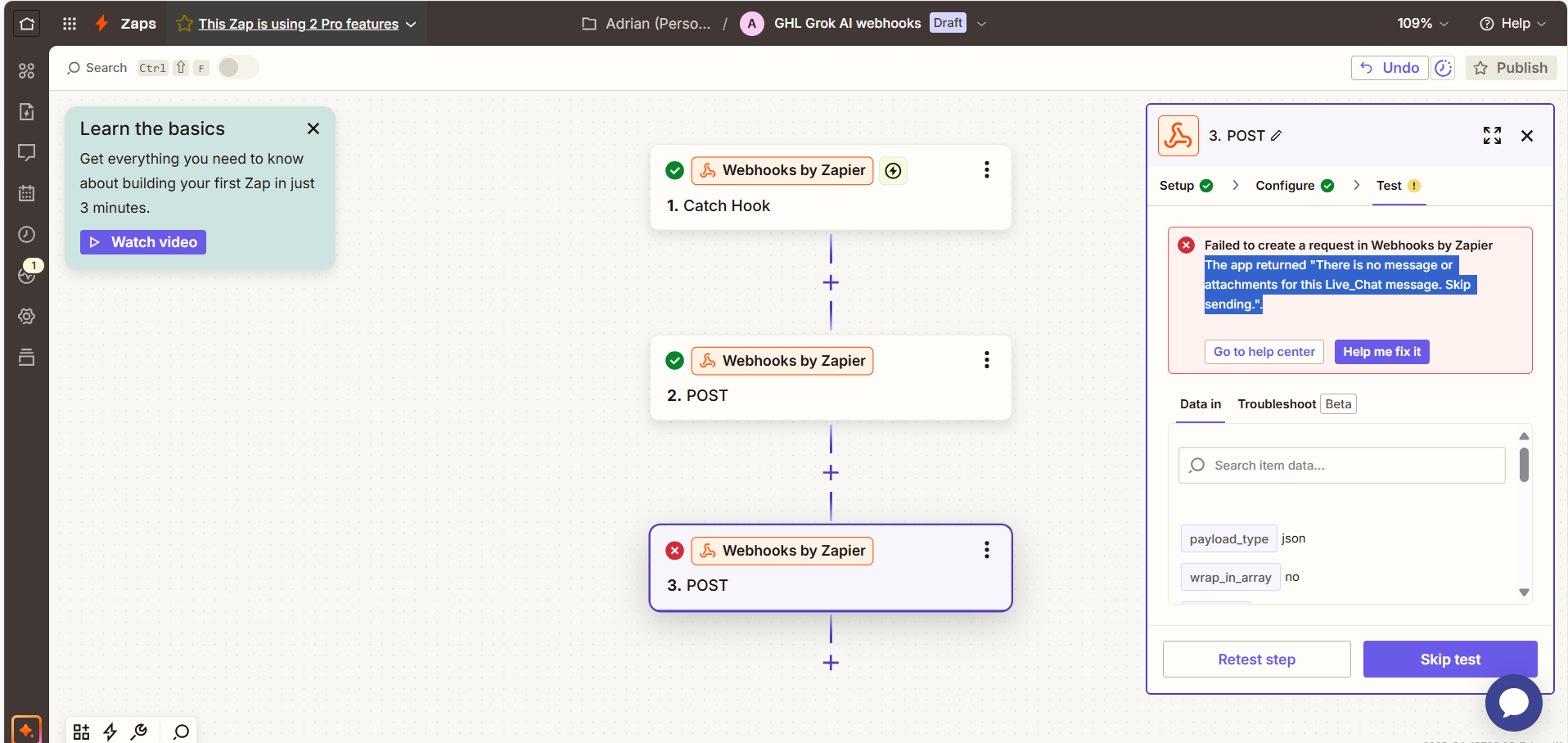Click the grid add-step icon in bottom toolbar

[x=81, y=732]
